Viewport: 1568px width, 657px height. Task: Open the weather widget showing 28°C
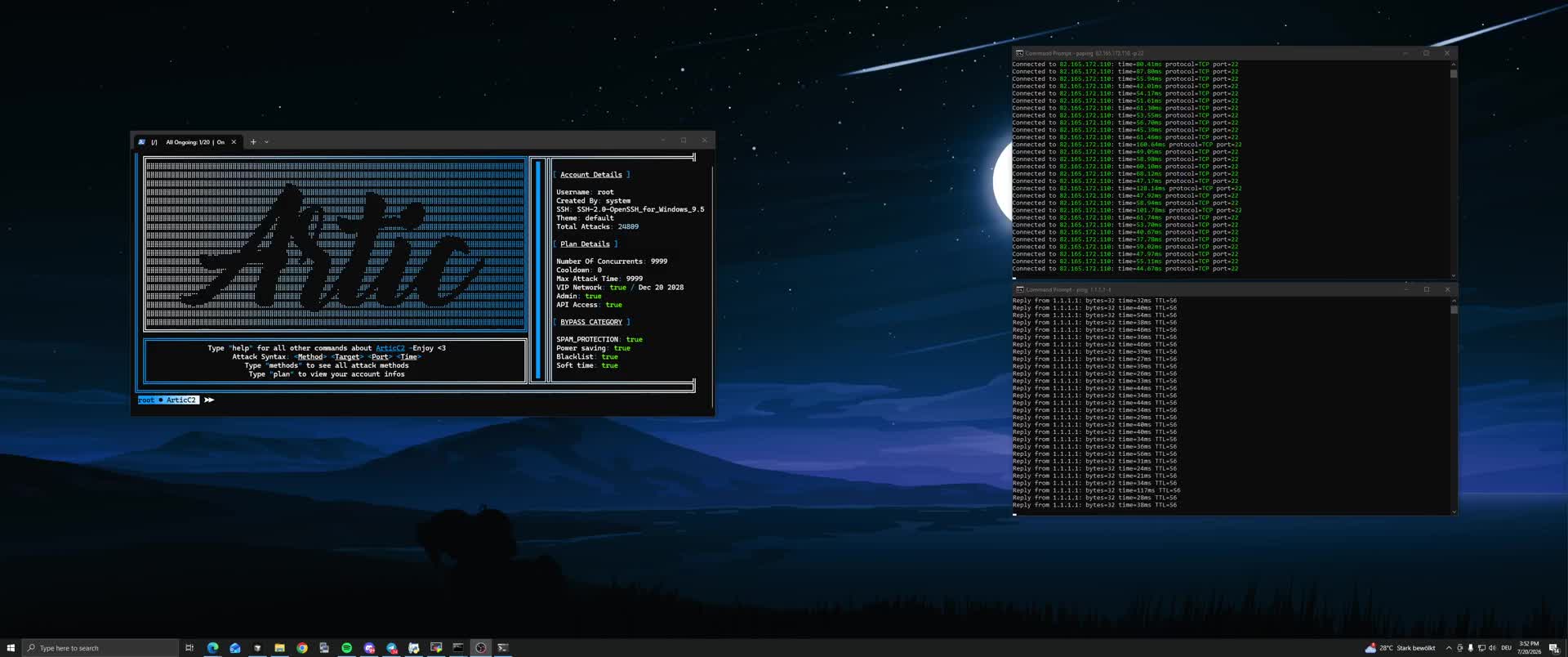[1400, 648]
